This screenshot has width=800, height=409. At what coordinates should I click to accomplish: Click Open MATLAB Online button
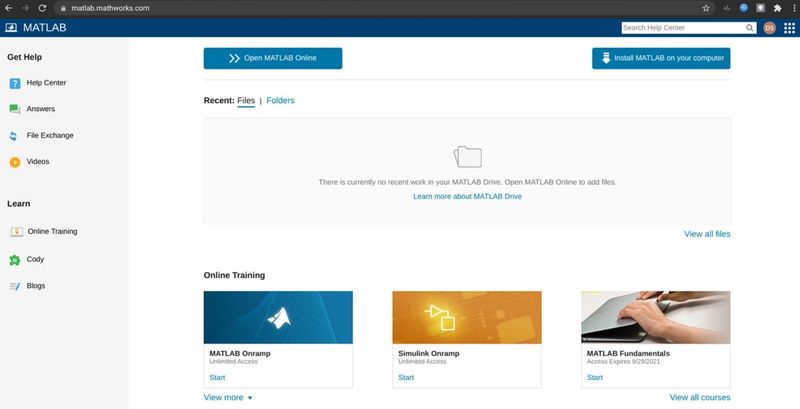(273, 58)
